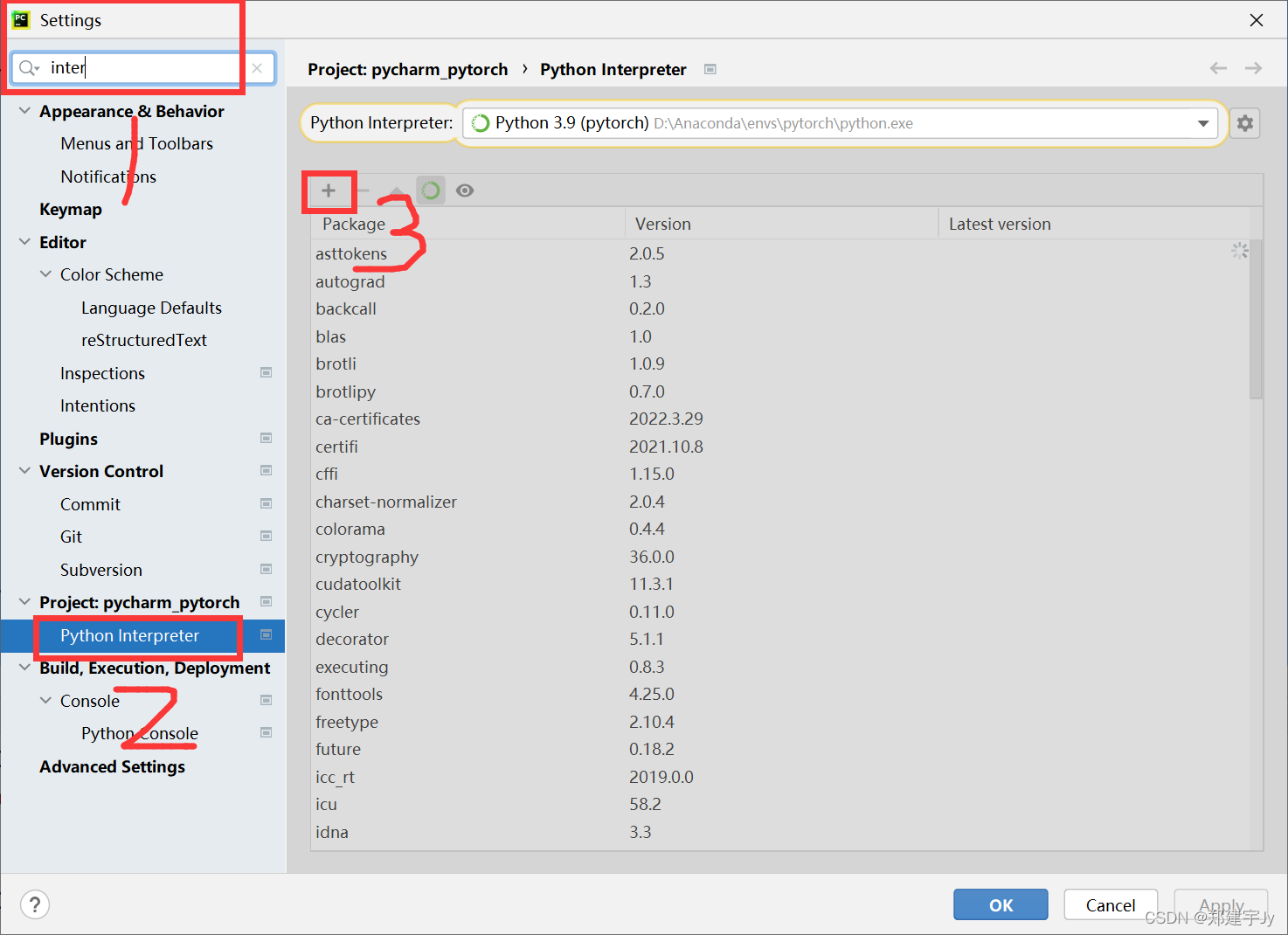
Task: Select the freetype package row
Action: tap(780, 722)
